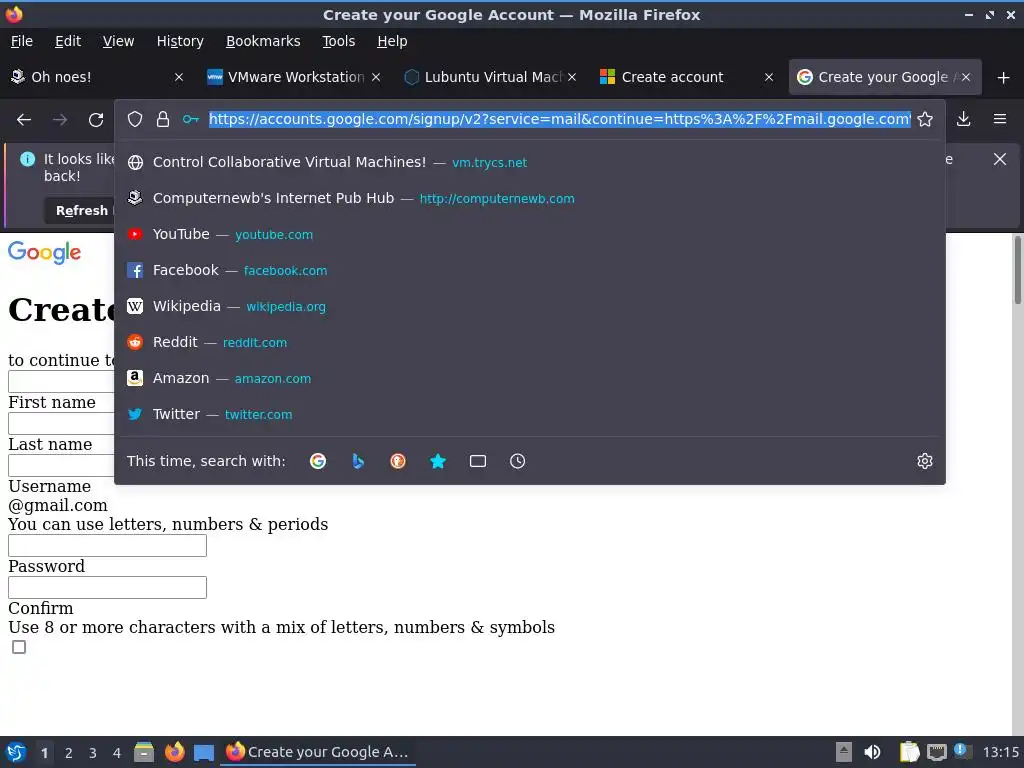Screen dimensions: 1024x768
Task: Switch to virtual desktop 2
Action: (x=69, y=753)
